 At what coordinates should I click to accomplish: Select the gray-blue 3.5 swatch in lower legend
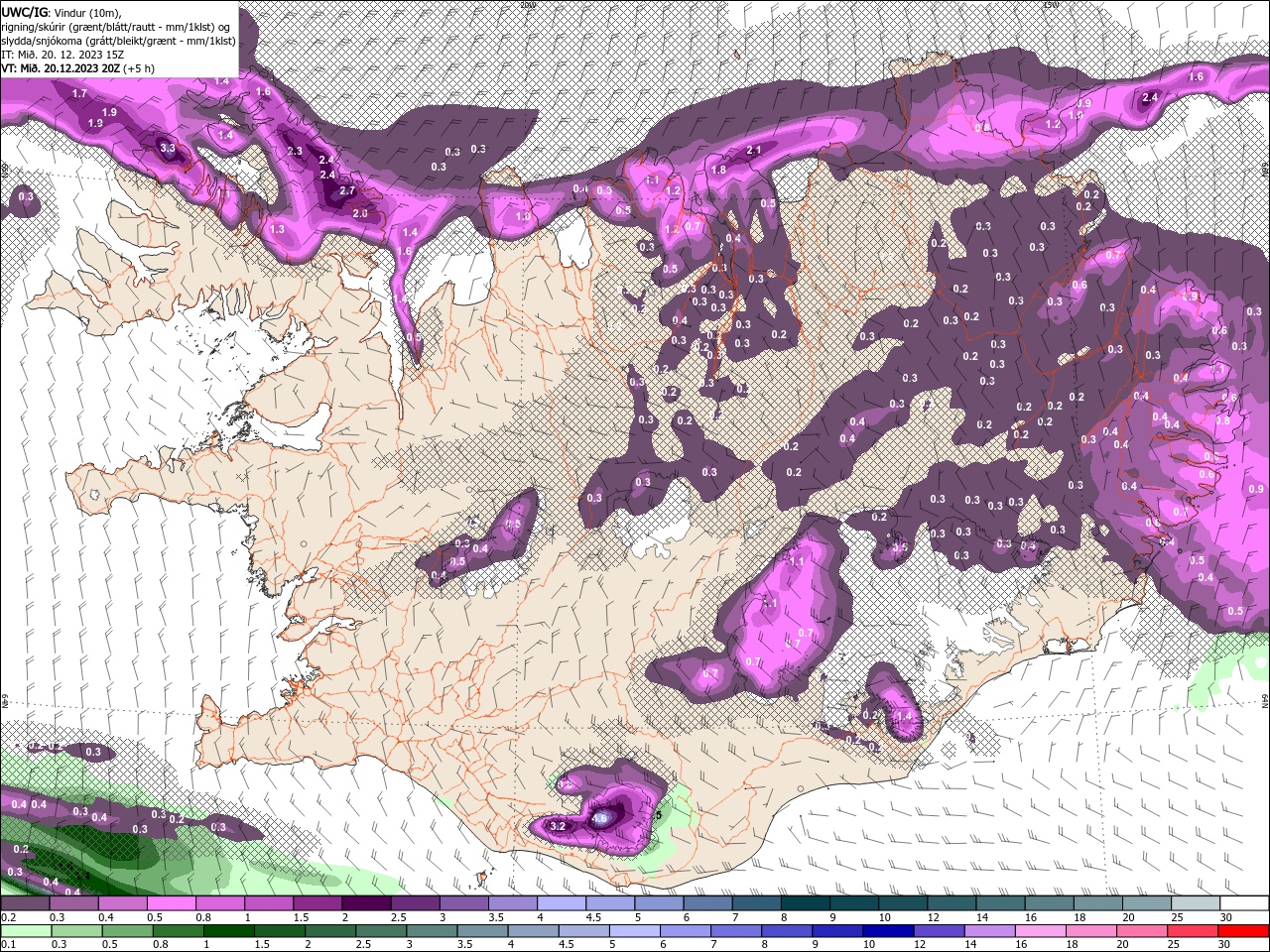tap(481, 931)
